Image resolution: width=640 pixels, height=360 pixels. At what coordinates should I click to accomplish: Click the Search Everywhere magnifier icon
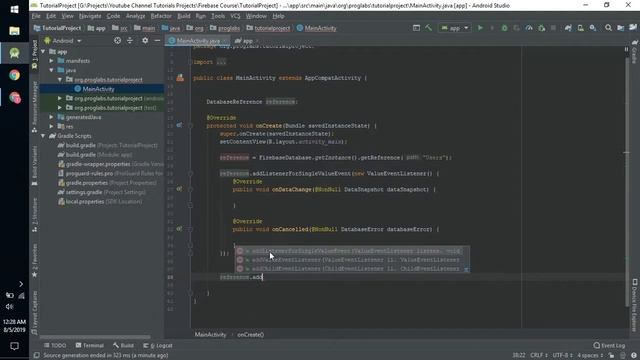(x=608, y=28)
